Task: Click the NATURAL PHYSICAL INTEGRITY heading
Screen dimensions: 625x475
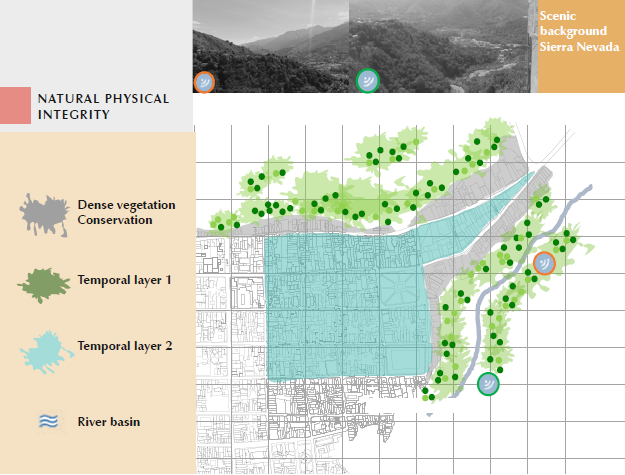Action: point(102,107)
